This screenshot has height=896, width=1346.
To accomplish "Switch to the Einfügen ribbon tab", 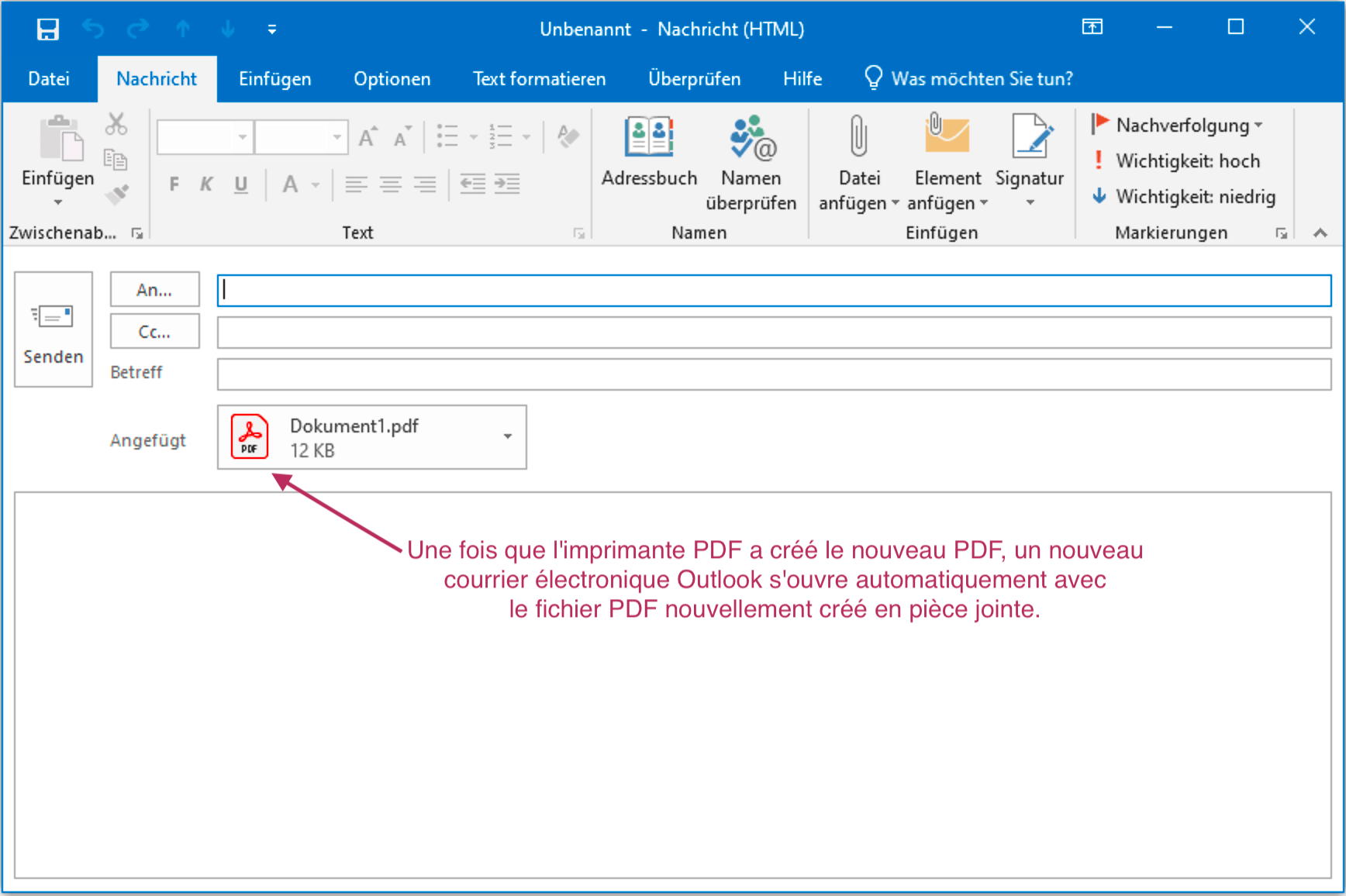I will point(274,79).
